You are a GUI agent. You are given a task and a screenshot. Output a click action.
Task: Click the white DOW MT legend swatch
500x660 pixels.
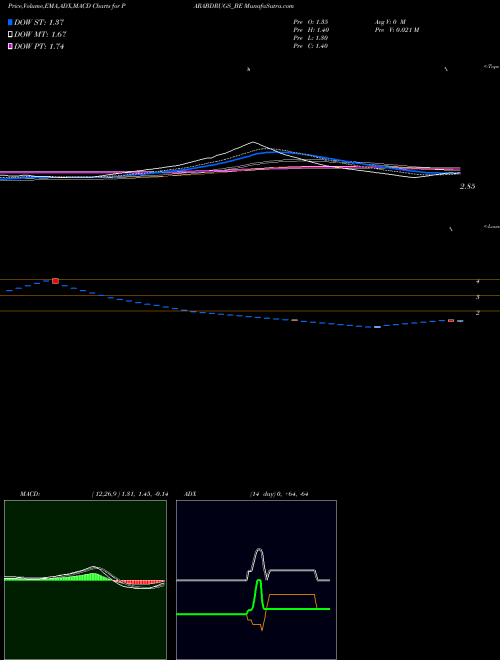coord(10,35)
